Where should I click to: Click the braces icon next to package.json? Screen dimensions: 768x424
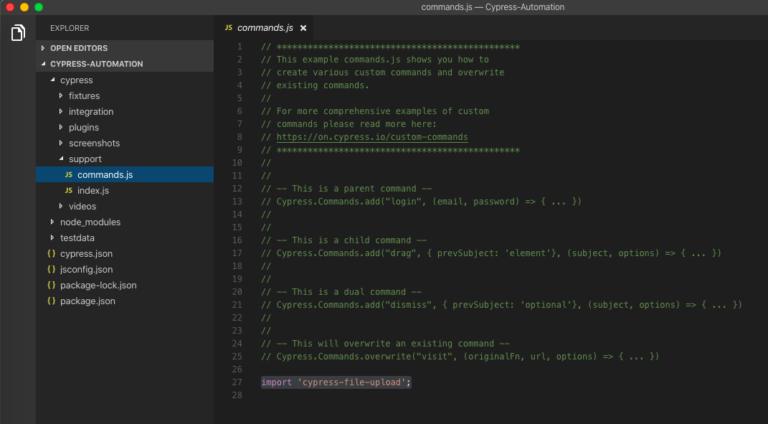tap(51, 301)
